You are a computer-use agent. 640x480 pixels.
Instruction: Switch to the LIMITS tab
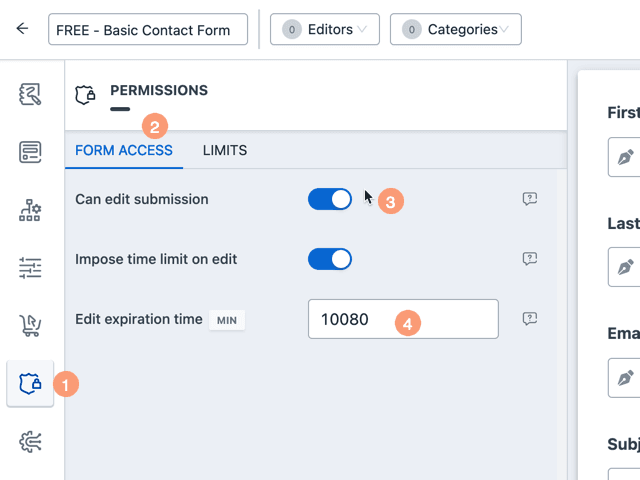(225, 150)
